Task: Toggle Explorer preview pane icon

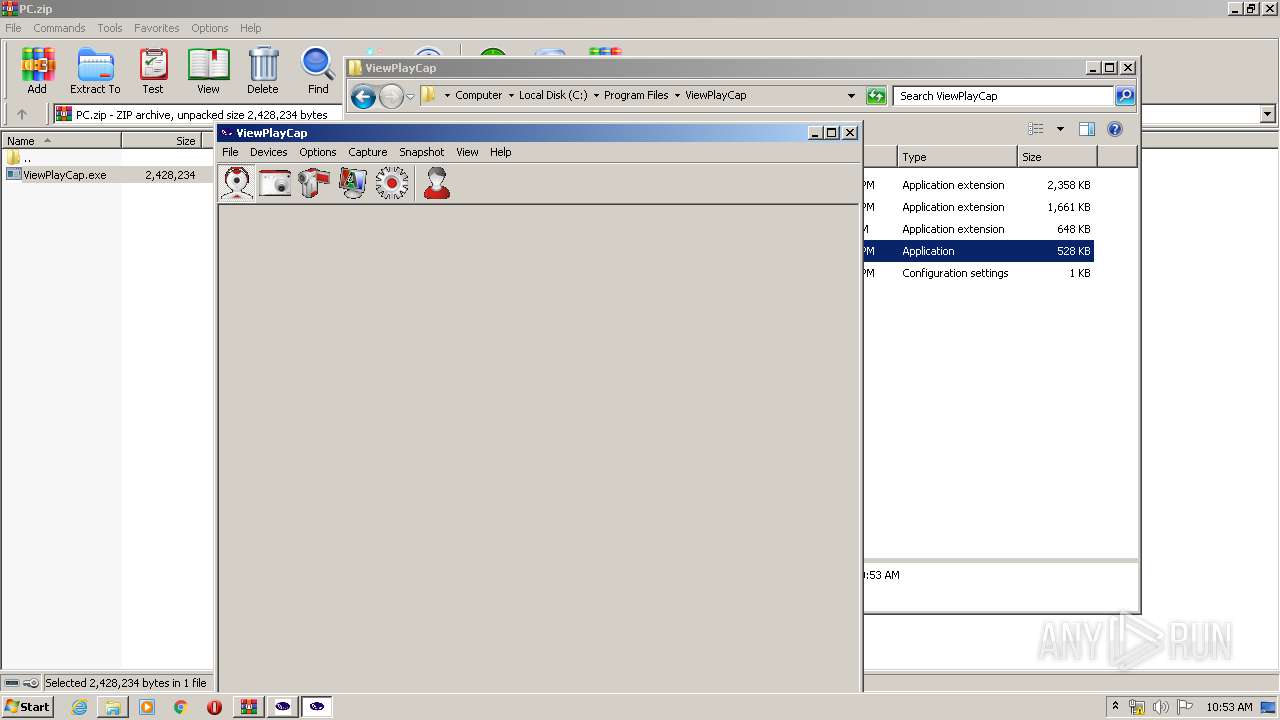Action: click(1087, 129)
